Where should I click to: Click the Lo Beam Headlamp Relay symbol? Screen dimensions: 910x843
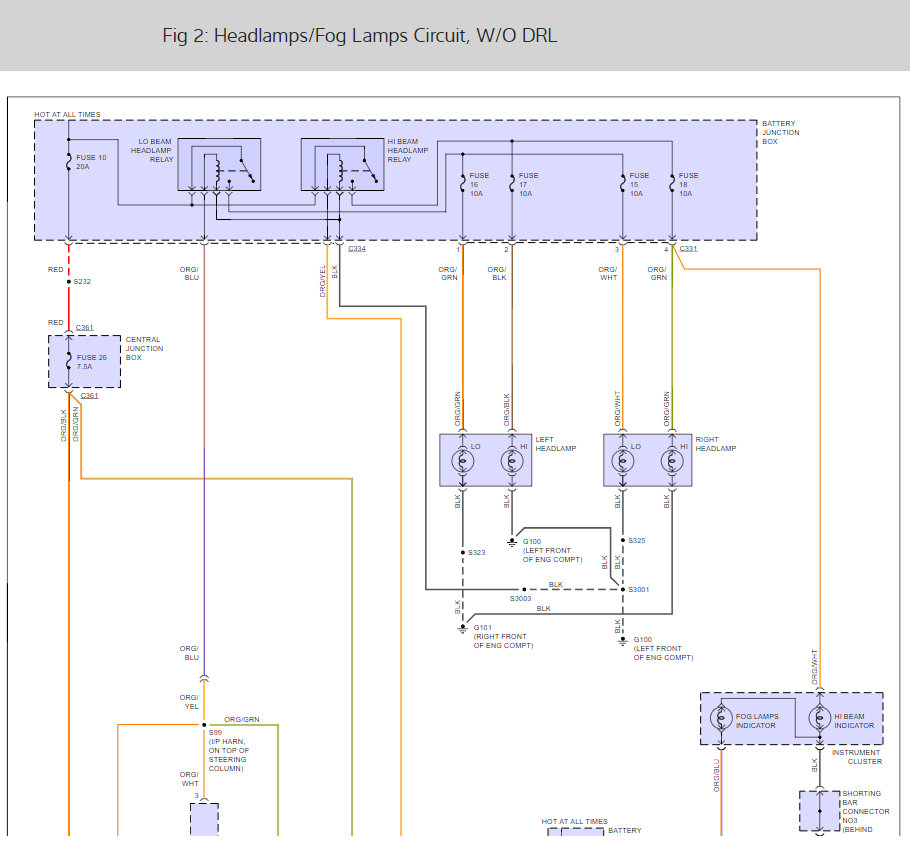tap(219, 164)
